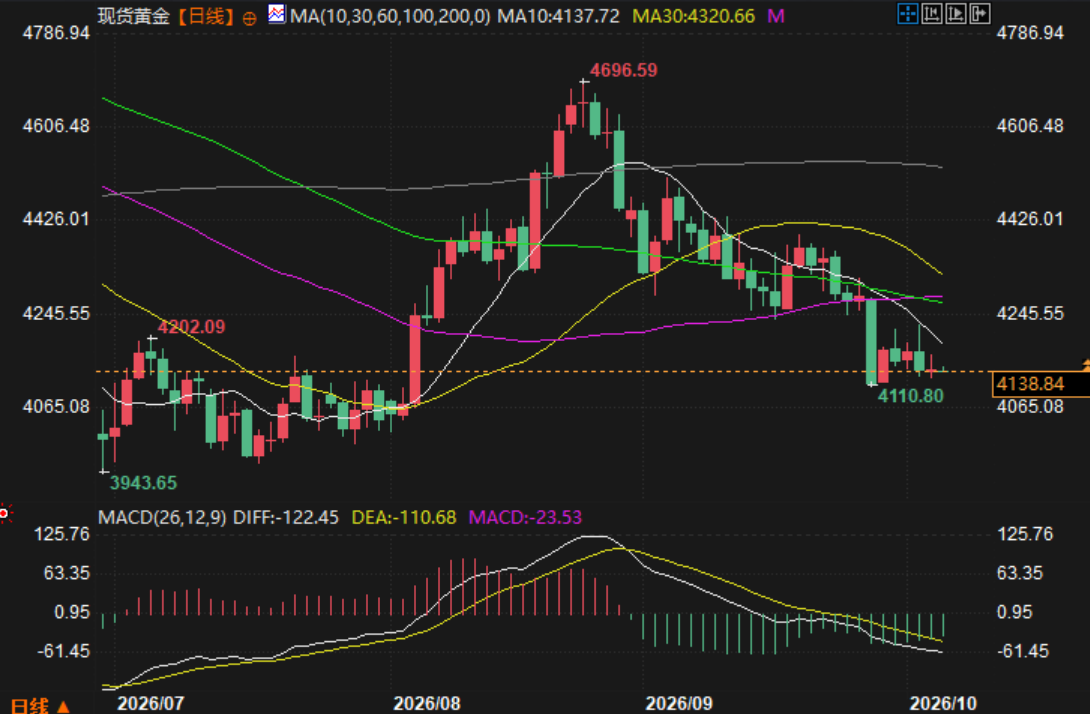Image resolution: width=1090 pixels, height=714 pixels.
Task: Select the MA10:4137.72 legend entry
Action: pyautogui.click(x=558, y=16)
